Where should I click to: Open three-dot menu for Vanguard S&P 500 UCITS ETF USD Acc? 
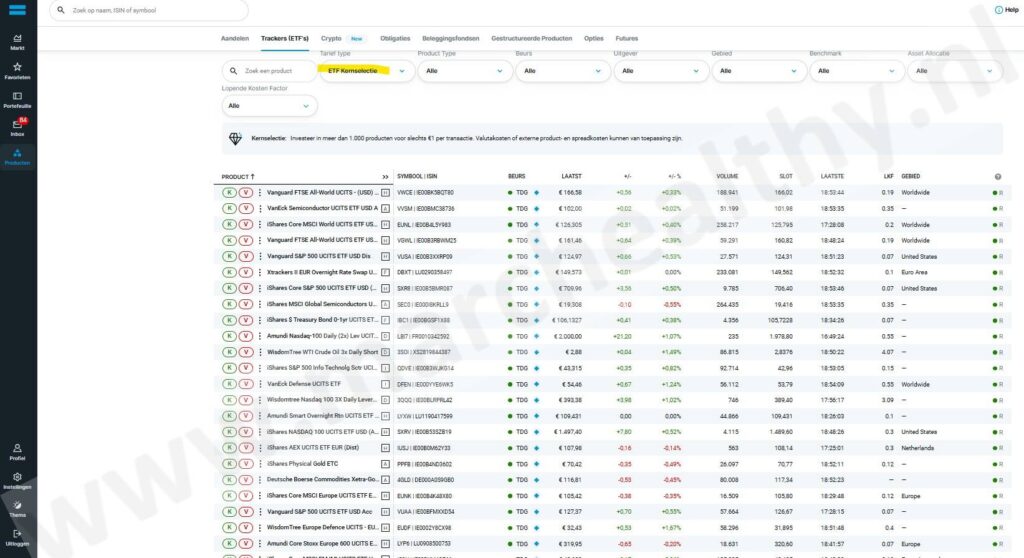260,512
